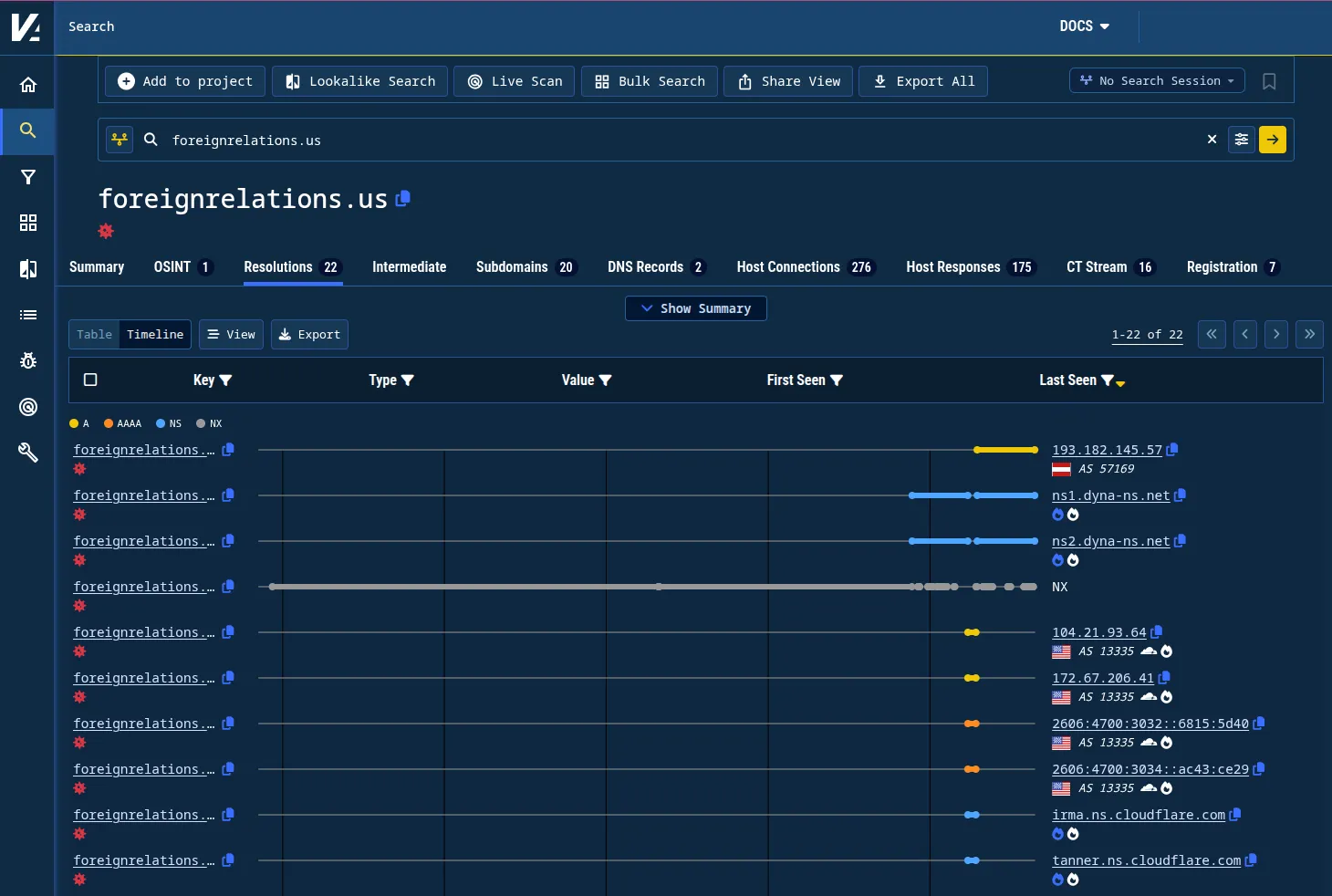
Task: Open the Registration tab
Action: pyautogui.click(x=1233, y=267)
